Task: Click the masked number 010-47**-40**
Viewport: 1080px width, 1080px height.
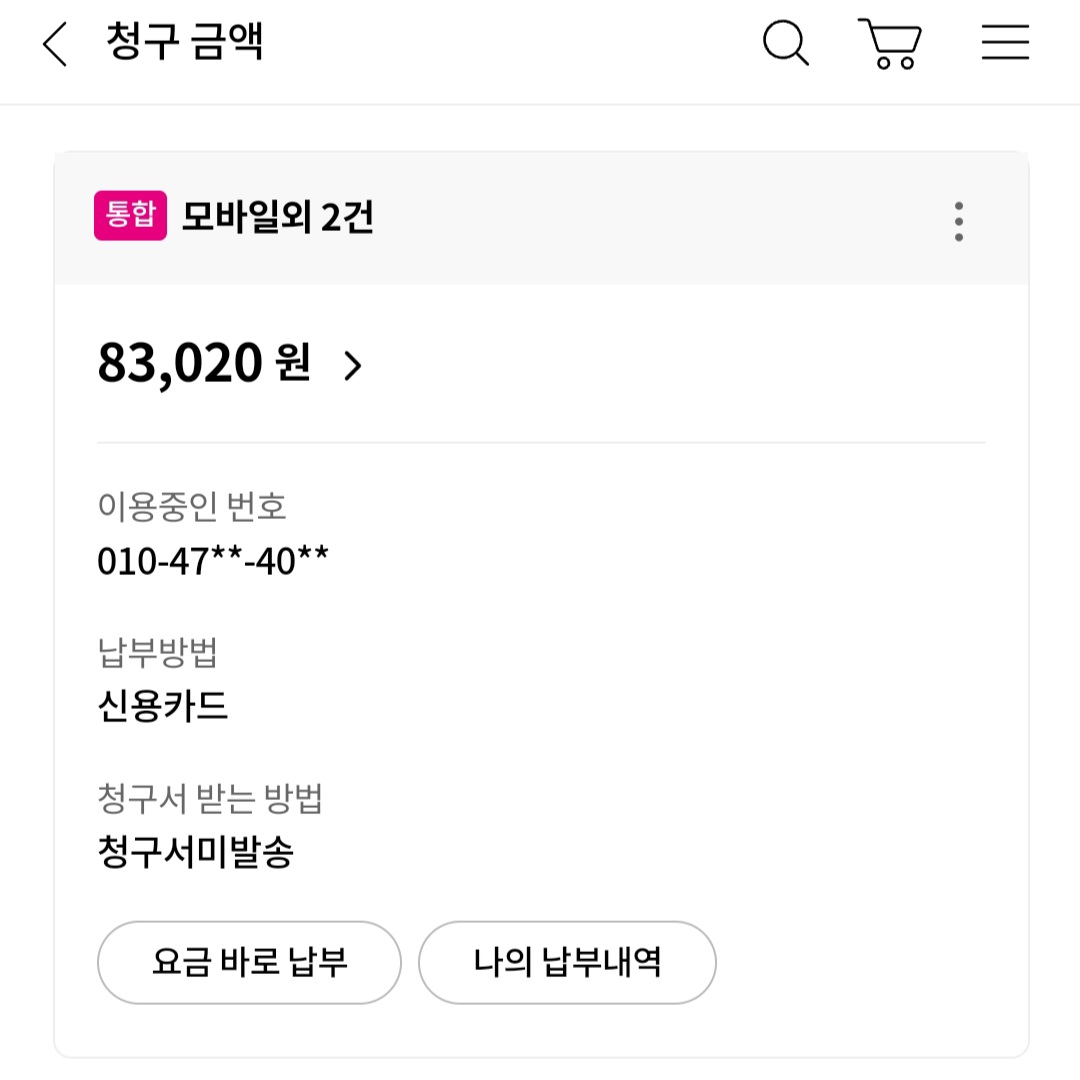Action: (x=213, y=561)
